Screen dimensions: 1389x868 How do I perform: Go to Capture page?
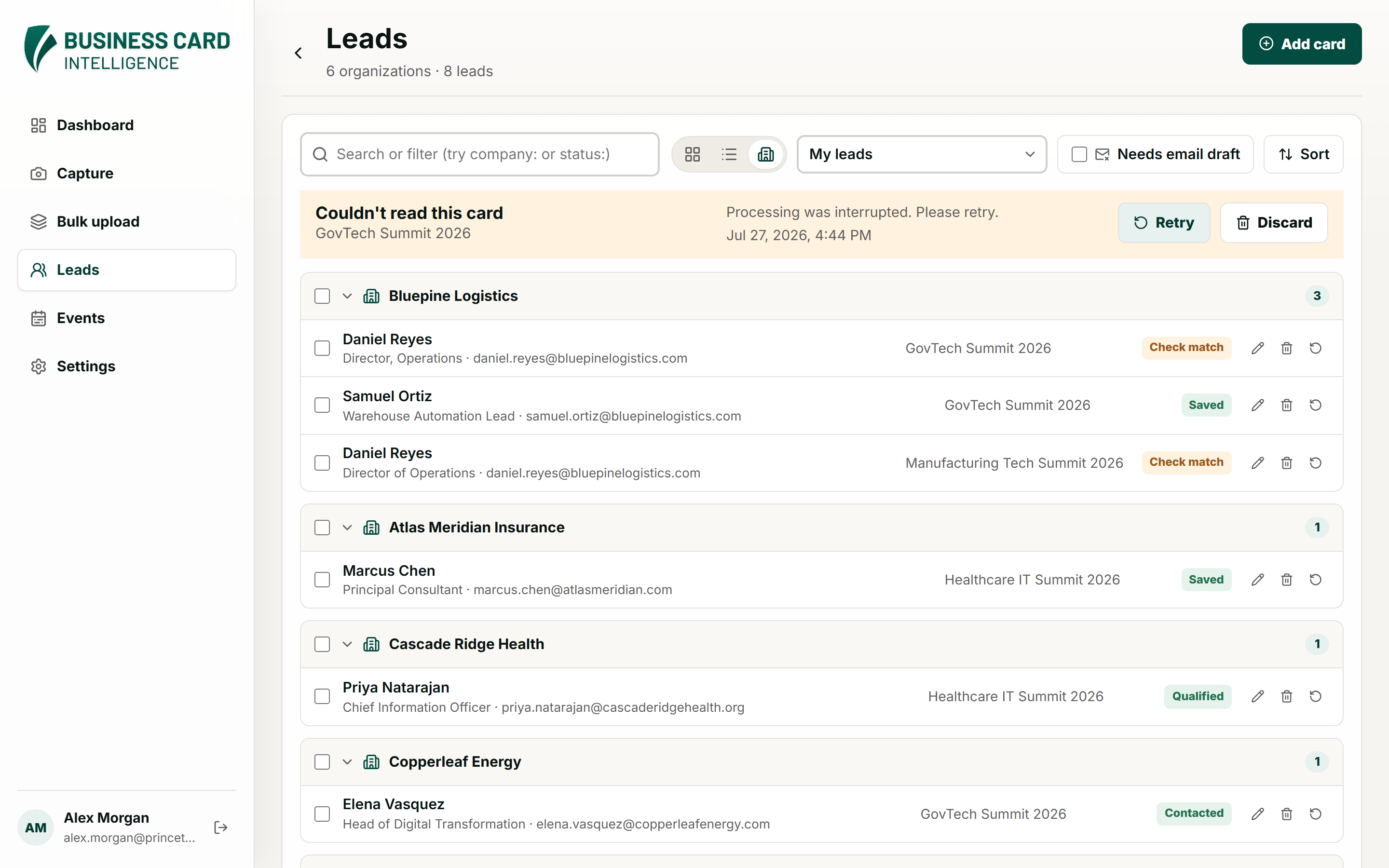tap(127, 174)
